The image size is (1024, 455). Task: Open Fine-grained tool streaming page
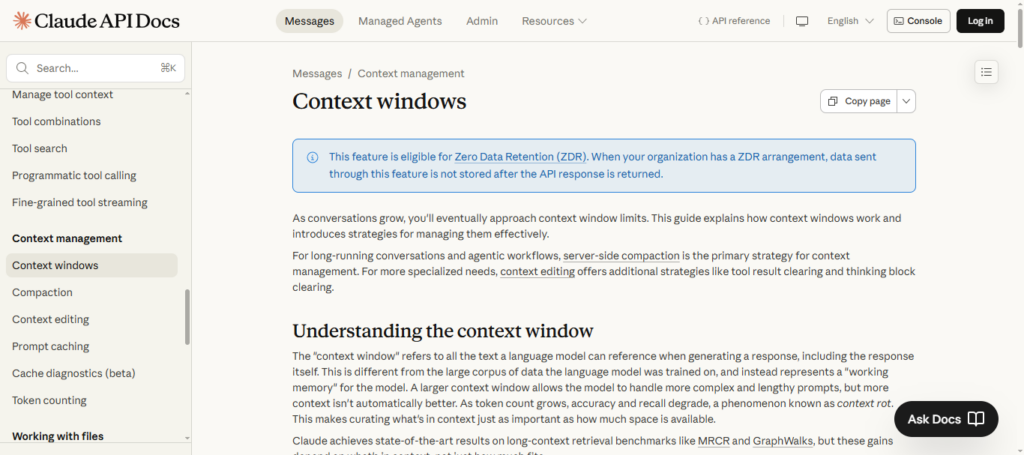80,202
